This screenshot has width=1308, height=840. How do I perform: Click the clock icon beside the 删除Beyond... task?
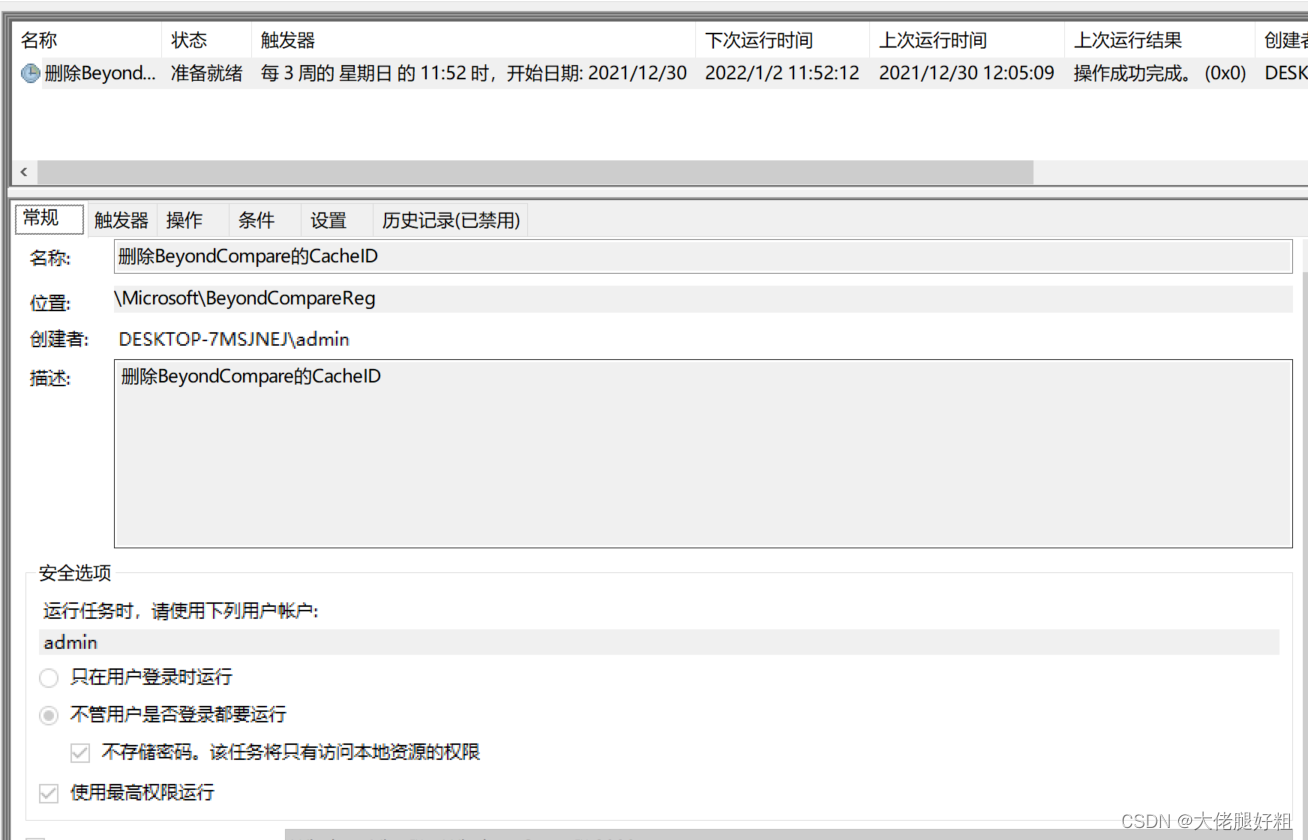pyautogui.click(x=31, y=73)
